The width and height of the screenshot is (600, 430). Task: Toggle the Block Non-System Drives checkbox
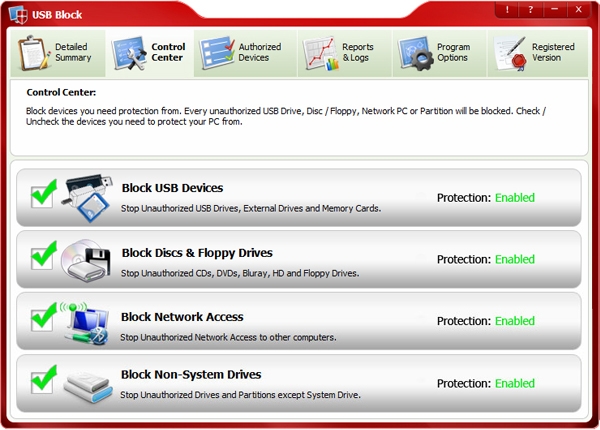click(42, 381)
